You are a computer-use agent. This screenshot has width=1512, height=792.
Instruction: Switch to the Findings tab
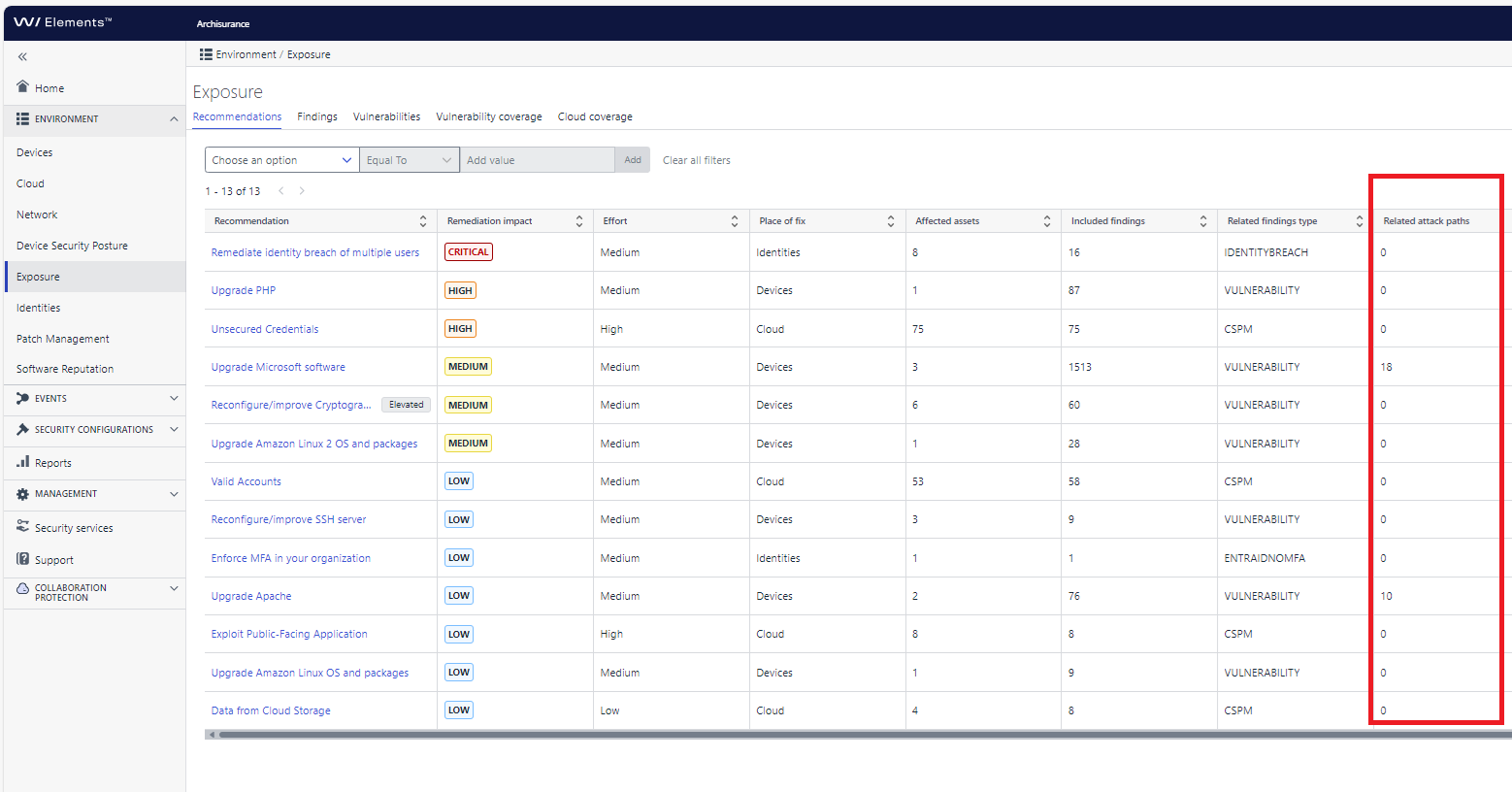pyautogui.click(x=317, y=116)
